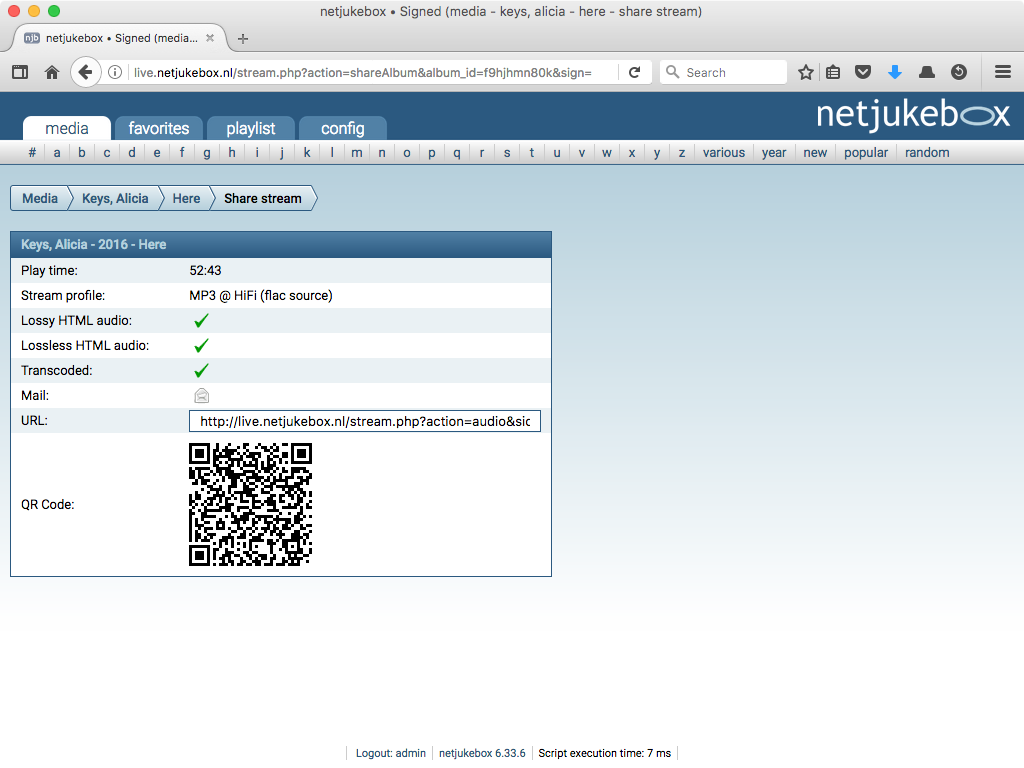The width and height of the screenshot is (1024, 768).
Task: Click the Transcoded checkmark
Action: click(201, 370)
